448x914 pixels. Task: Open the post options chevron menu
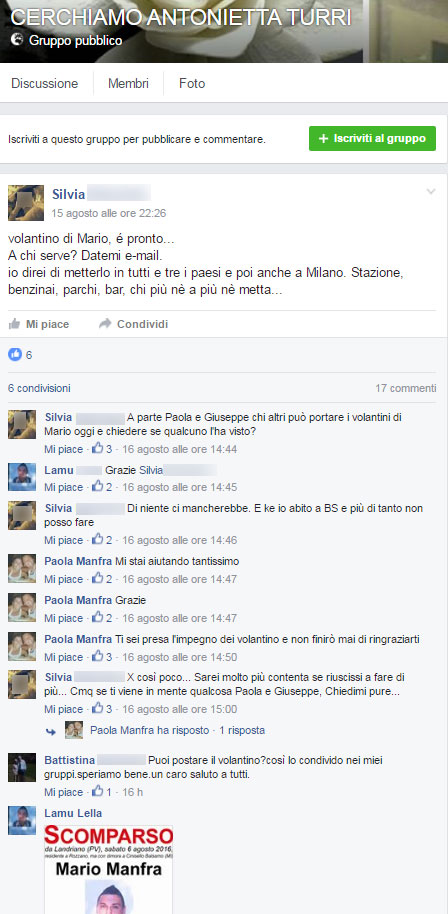click(431, 191)
